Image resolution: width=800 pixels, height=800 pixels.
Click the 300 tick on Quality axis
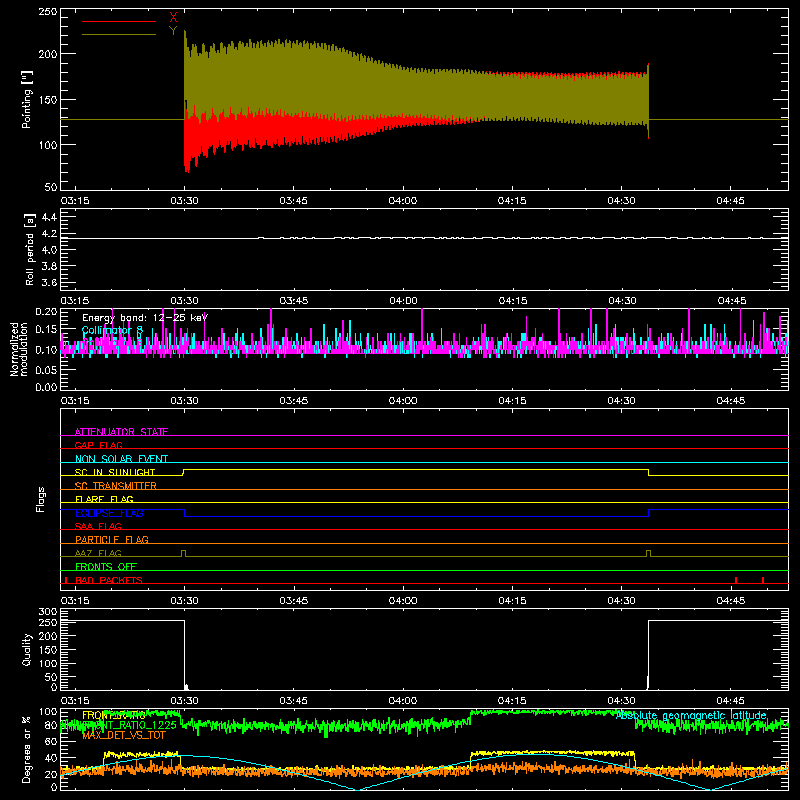(x=48, y=611)
